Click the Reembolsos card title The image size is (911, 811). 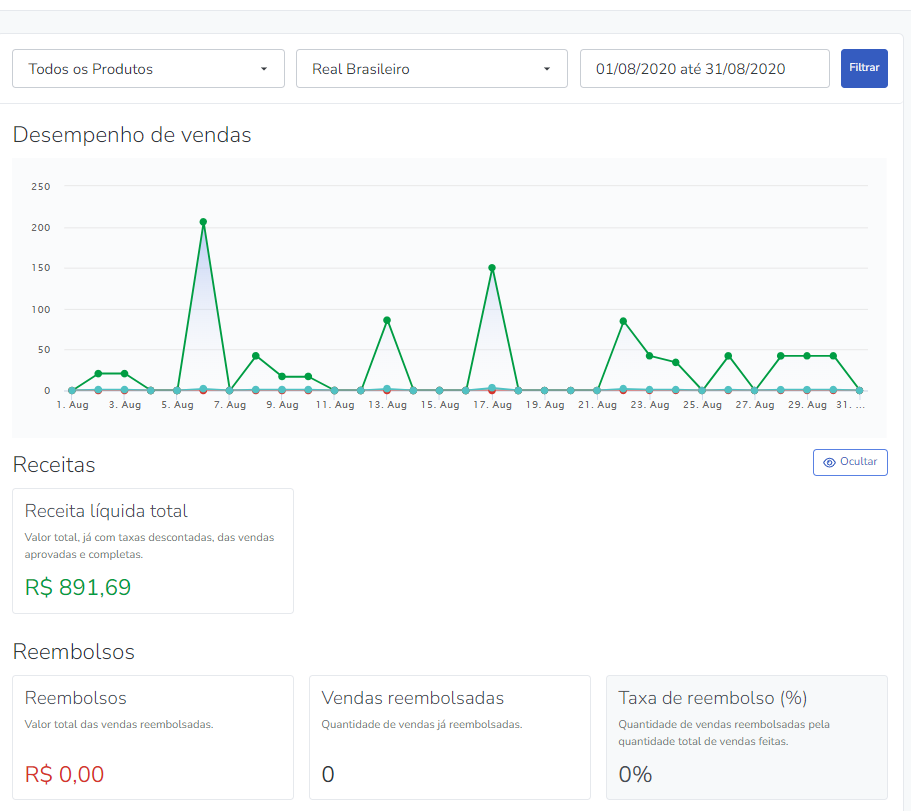point(76,698)
